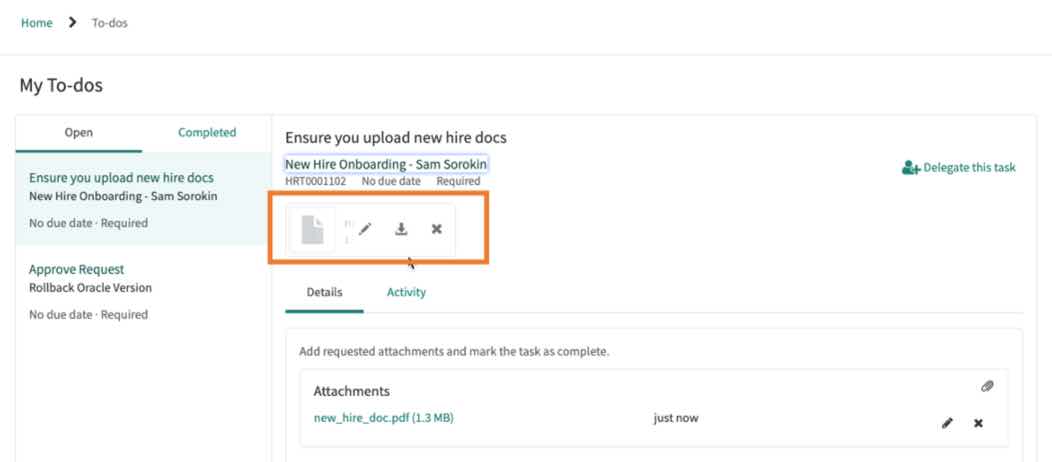This screenshot has width=1052, height=462.
Task: Click task number HRT0001102
Action: click(315, 181)
